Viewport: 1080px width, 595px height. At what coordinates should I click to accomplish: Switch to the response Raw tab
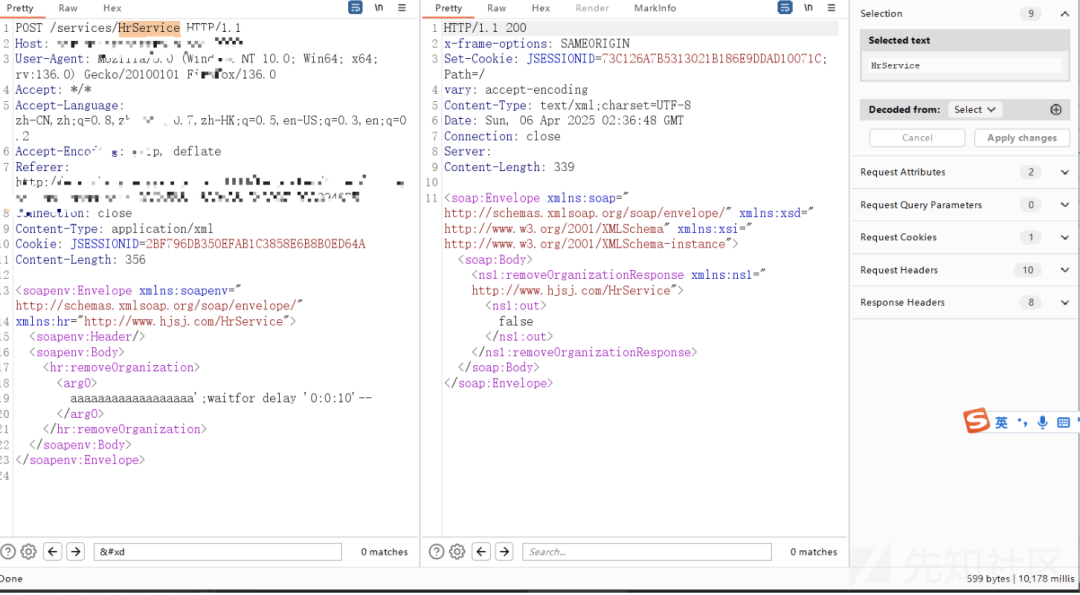click(497, 8)
